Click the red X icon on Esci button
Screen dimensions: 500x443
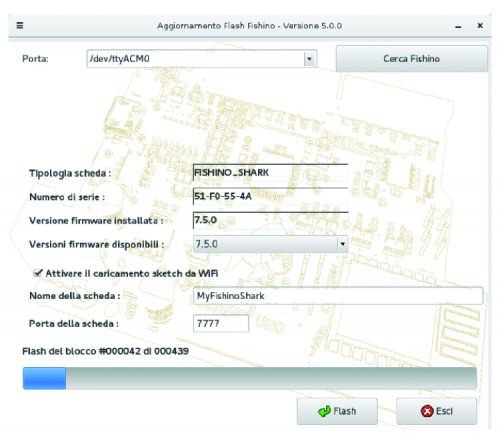427,411
